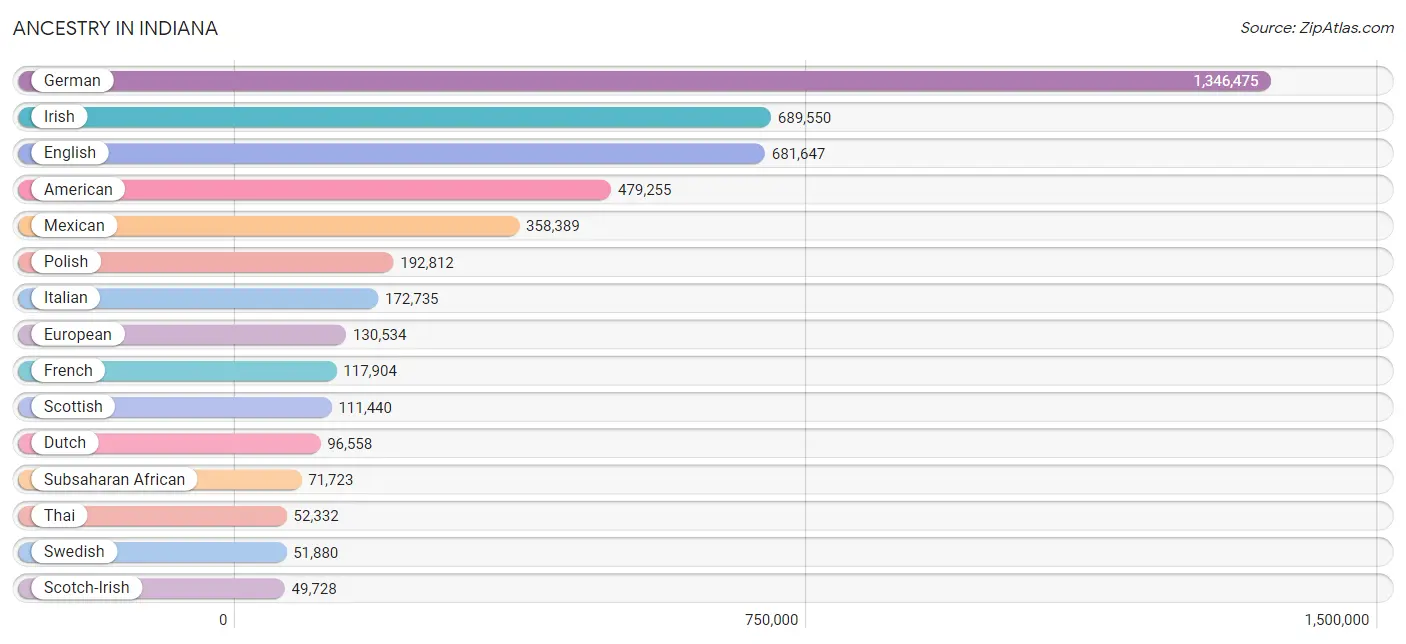
Task: Click the 689,550 value beside Irish
Action: pos(804,118)
